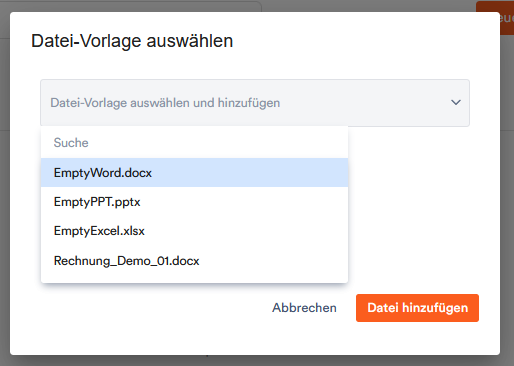Choose the EmptyPPT.pptx template
The width and height of the screenshot is (514, 366).
pyautogui.click(x=194, y=202)
